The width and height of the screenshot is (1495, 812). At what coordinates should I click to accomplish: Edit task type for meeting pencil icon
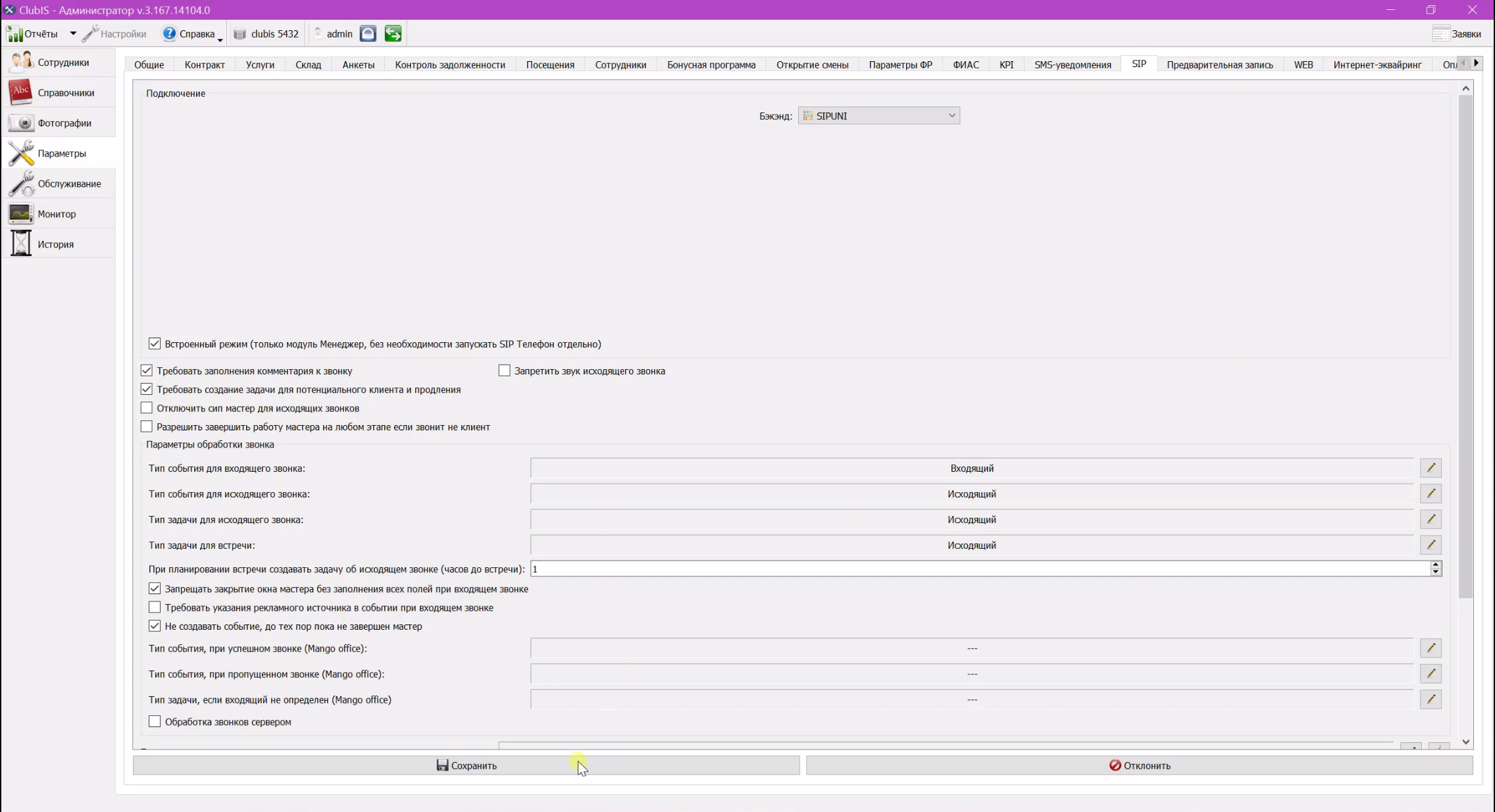pyautogui.click(x=1431, y=545)
